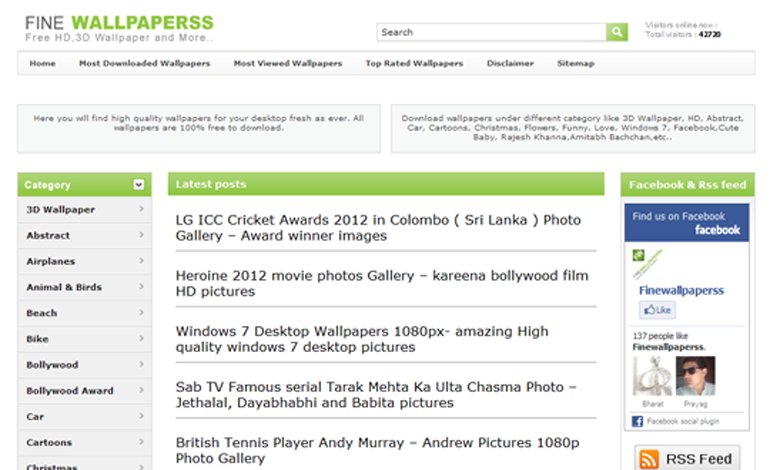Screen dimensions: 770x470
Task: Open the Heroine 2012 movie photos post
Action: 382,283
